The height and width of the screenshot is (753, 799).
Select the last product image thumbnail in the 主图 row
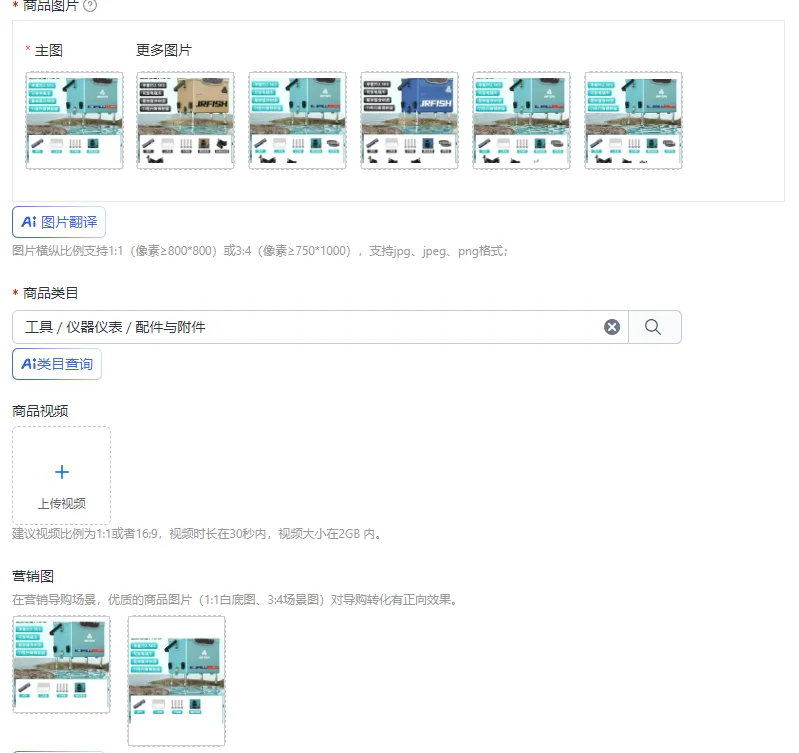tap(633, 120)
